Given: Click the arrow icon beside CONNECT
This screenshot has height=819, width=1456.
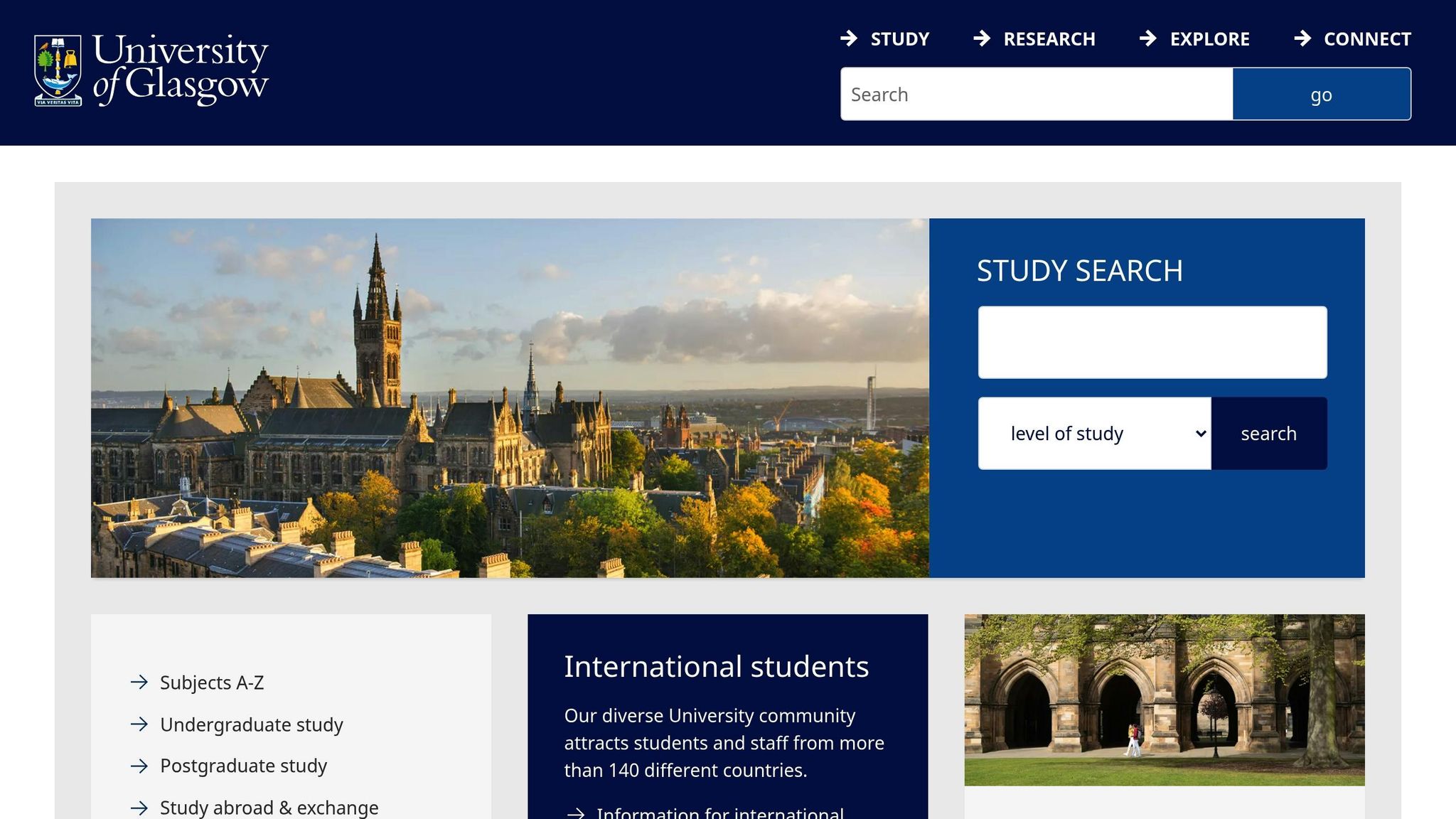Looking at the screenshot, I should [x=1303, y=39].
